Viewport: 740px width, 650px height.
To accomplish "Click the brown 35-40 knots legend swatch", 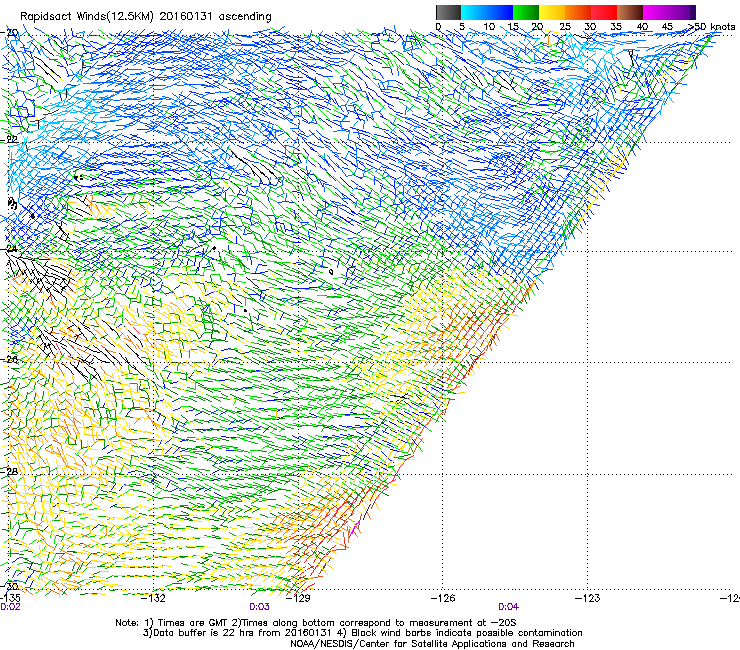I will (x=630, y=12).
